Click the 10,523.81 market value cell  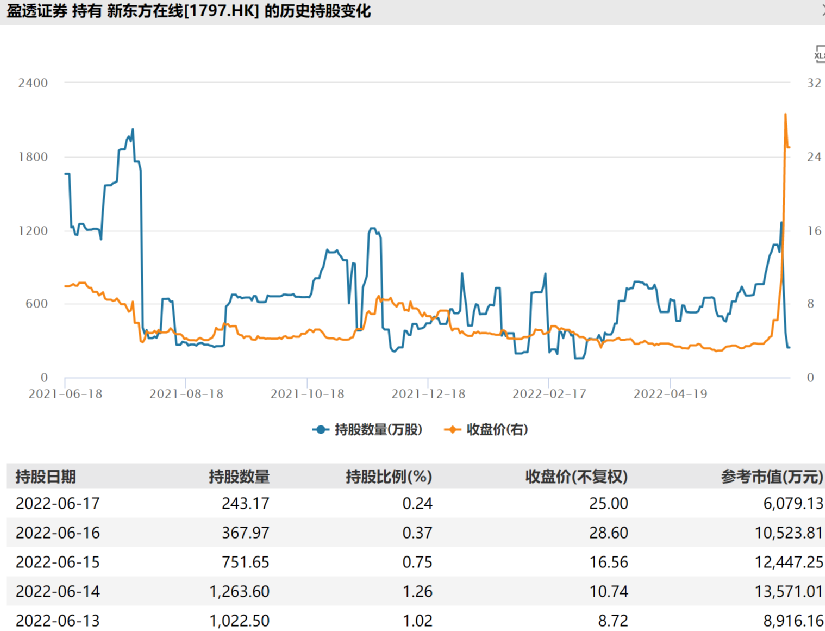pyautogui.click(x=789, y=533)
